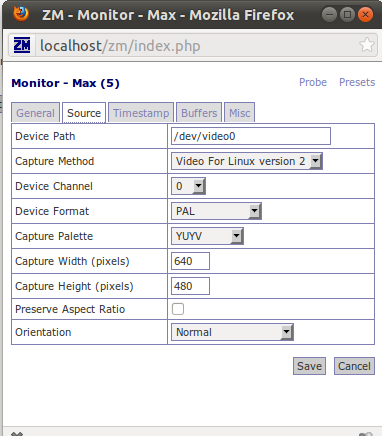Click the Probe link
This screenshot has width=382, height=436.
point(313,82)
